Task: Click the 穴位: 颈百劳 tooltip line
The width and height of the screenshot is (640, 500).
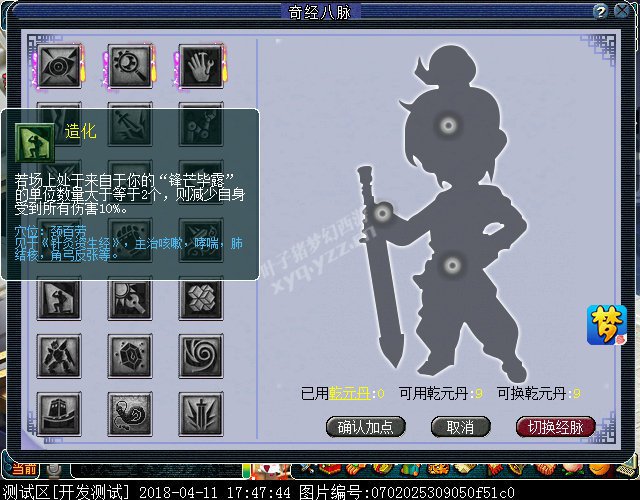Action: [x=51, y=231]
